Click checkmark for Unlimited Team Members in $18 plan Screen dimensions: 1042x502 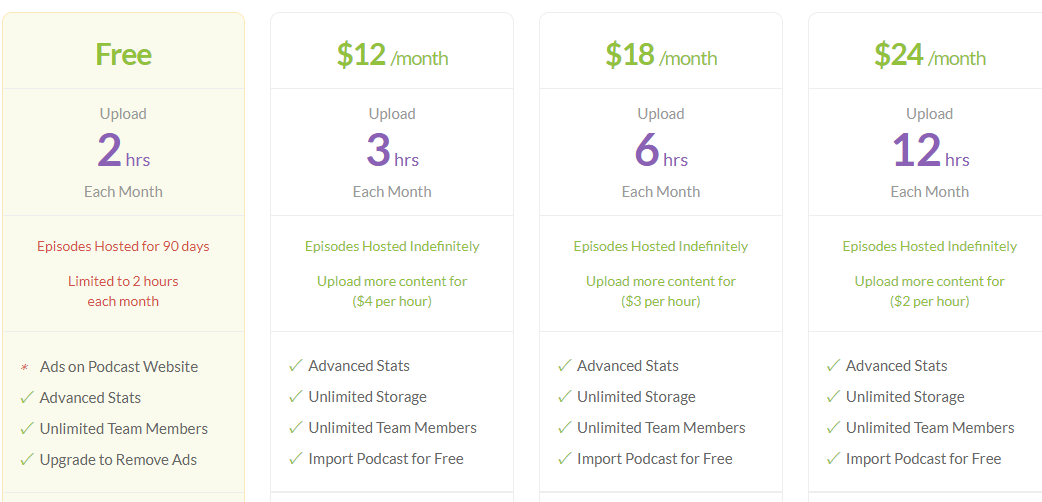pos(565,428)
